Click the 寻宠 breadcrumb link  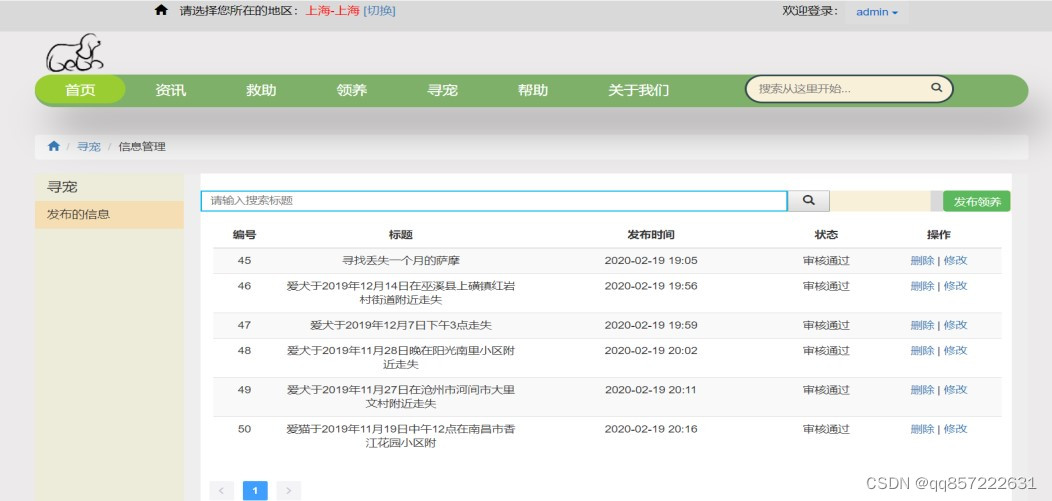pyautogui.click(x=89, y=146)
